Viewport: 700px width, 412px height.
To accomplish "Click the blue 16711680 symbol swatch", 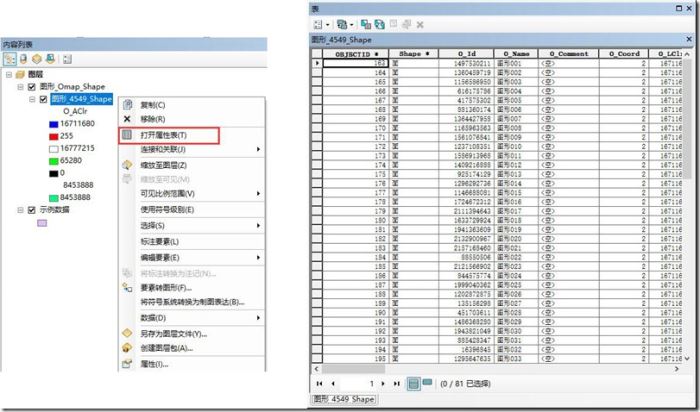I will pyautogui.click(x=54, y=124).
